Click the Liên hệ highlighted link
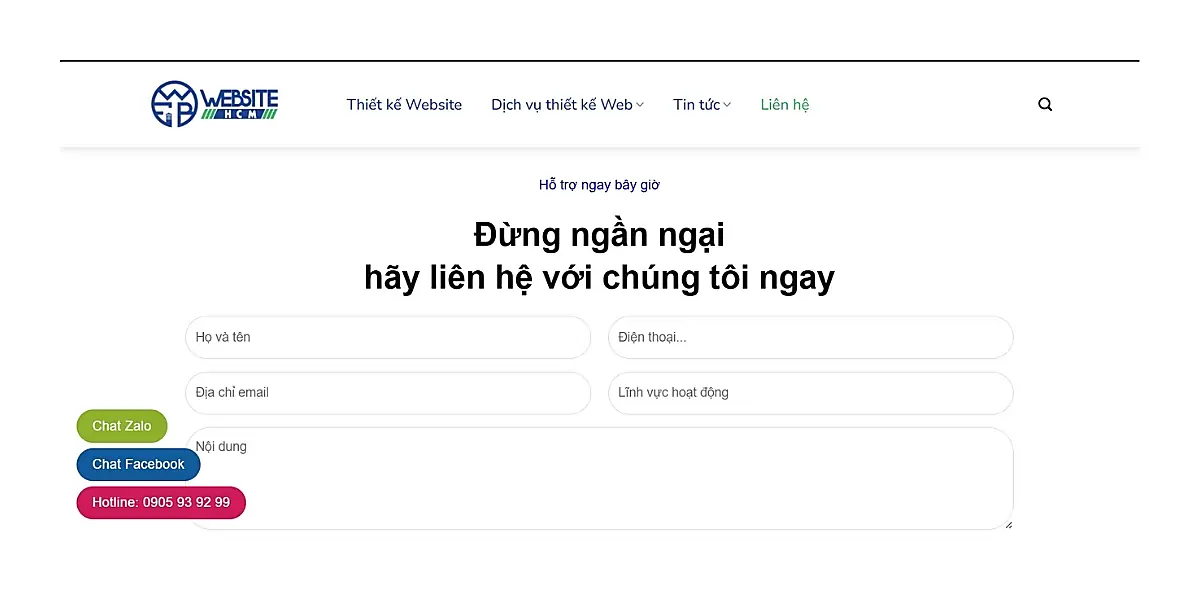 point(784,104)
